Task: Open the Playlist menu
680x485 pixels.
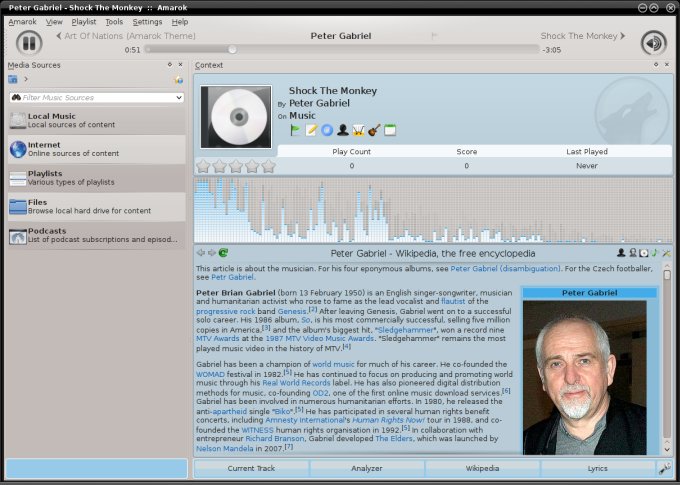Action: coord(84,22)
